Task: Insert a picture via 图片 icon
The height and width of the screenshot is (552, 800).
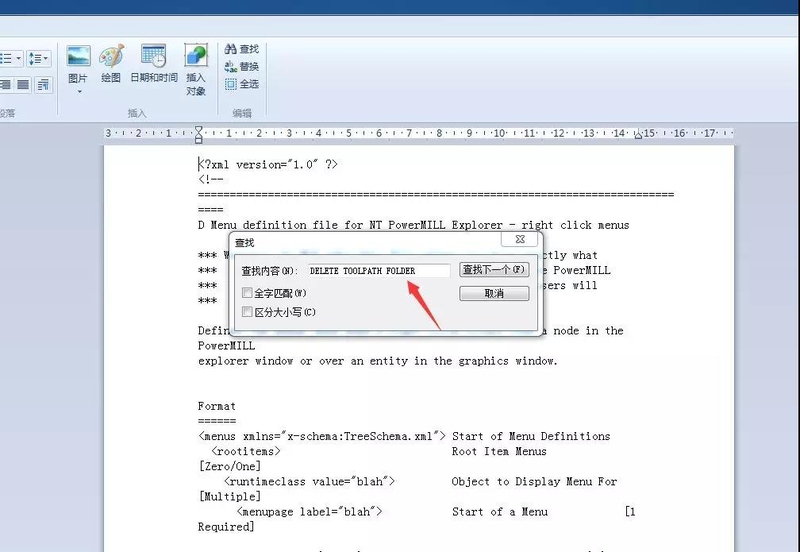Action: 78,57
